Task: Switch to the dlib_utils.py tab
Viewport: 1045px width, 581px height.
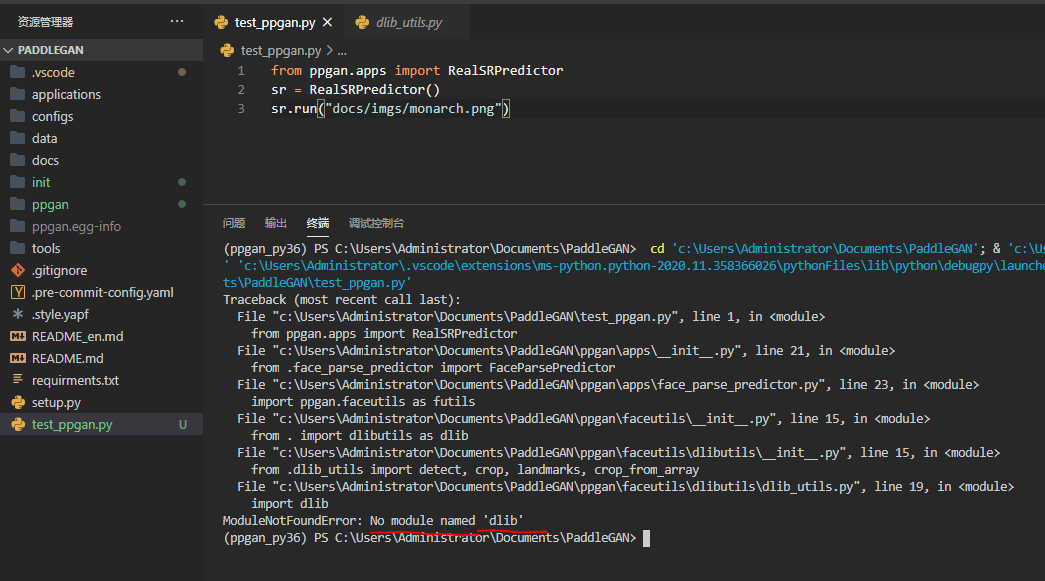Action: tap(408, 22)
